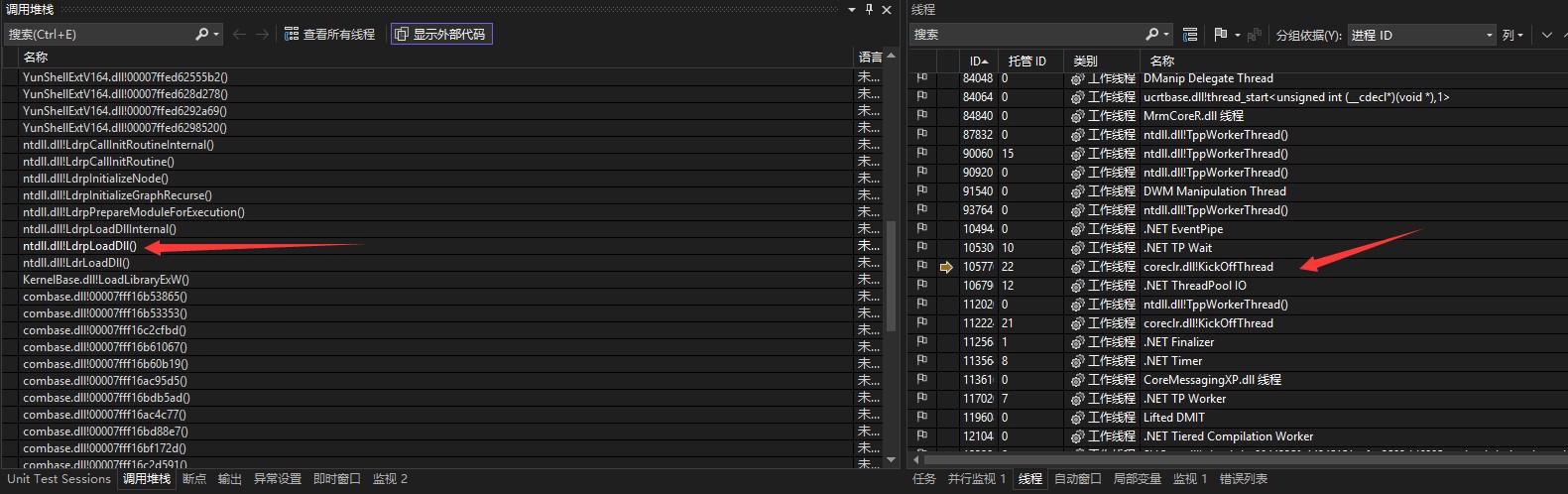Viewport: 1568px width, 494px height.
Task: Click the yellow current-thread arrow on row 10577
Action: pyautogui.click(x=946, y=267)
